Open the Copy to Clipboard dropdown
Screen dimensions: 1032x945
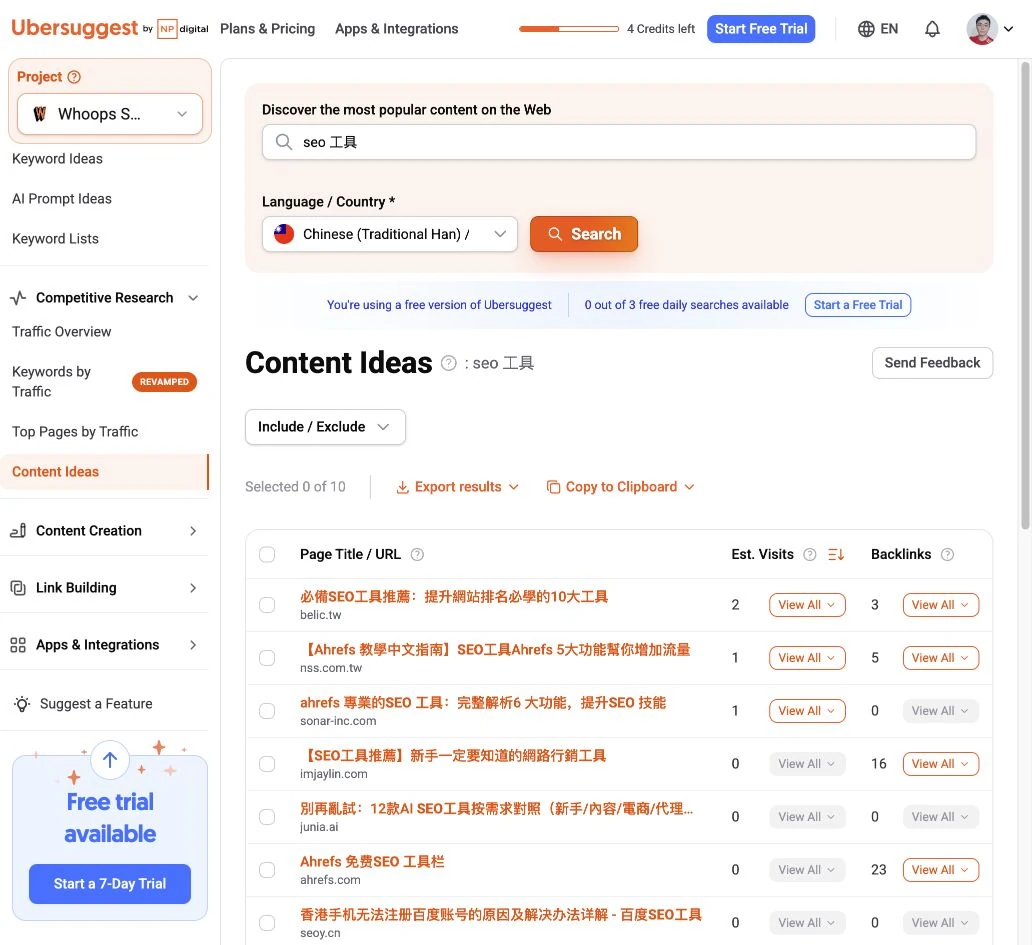tap(621, 487)
